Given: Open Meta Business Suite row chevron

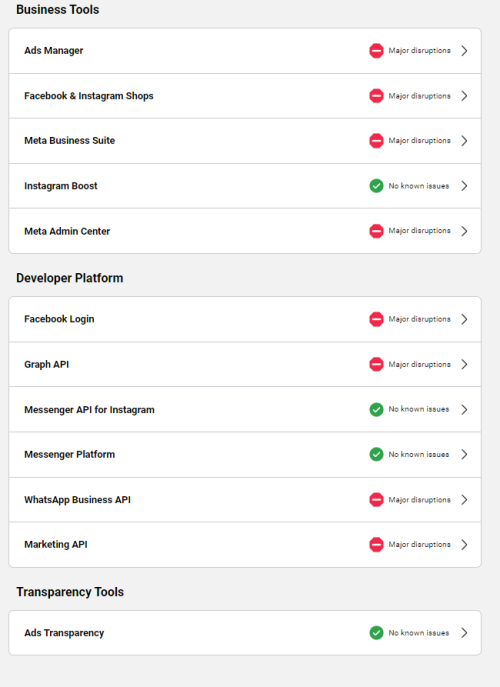Looking at the screenshot, I should point(465,141).
